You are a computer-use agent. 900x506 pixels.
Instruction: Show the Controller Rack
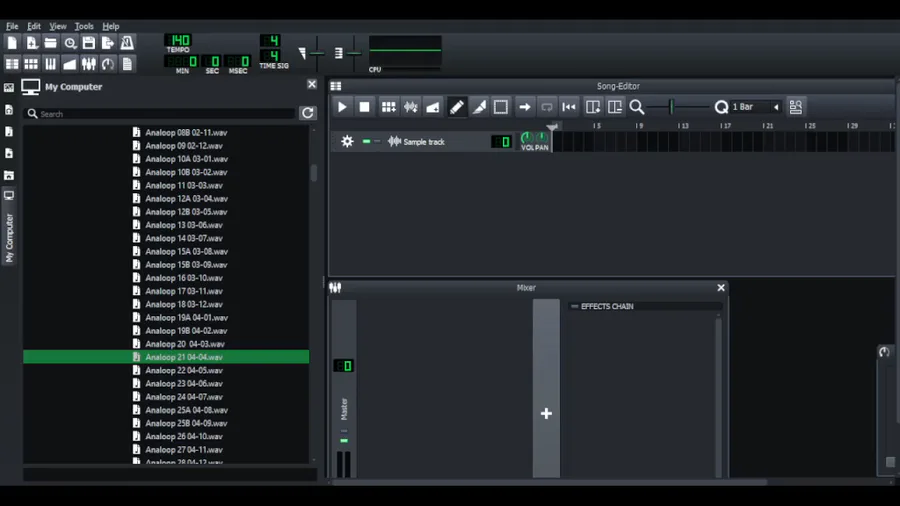coord(108,64)
